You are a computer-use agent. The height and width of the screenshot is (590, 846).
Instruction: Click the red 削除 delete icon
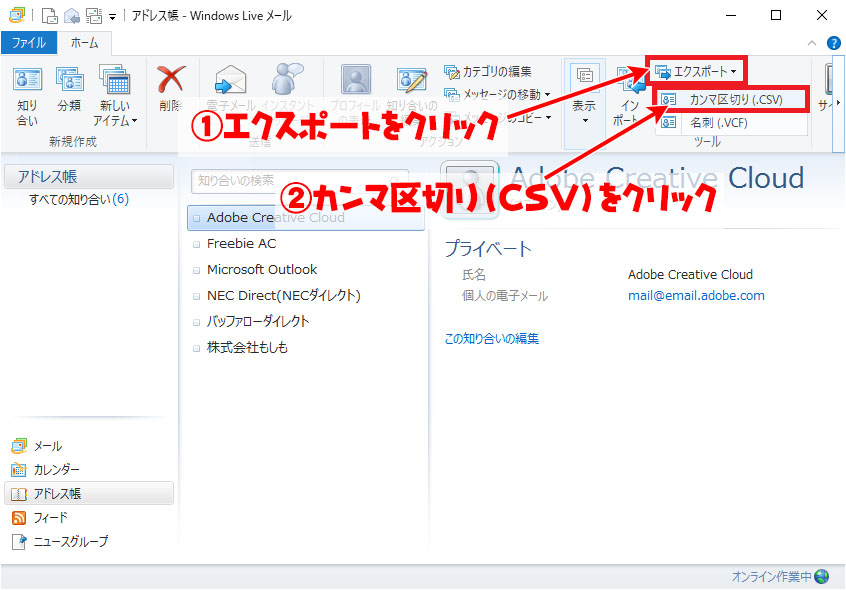tap(171, 79)
